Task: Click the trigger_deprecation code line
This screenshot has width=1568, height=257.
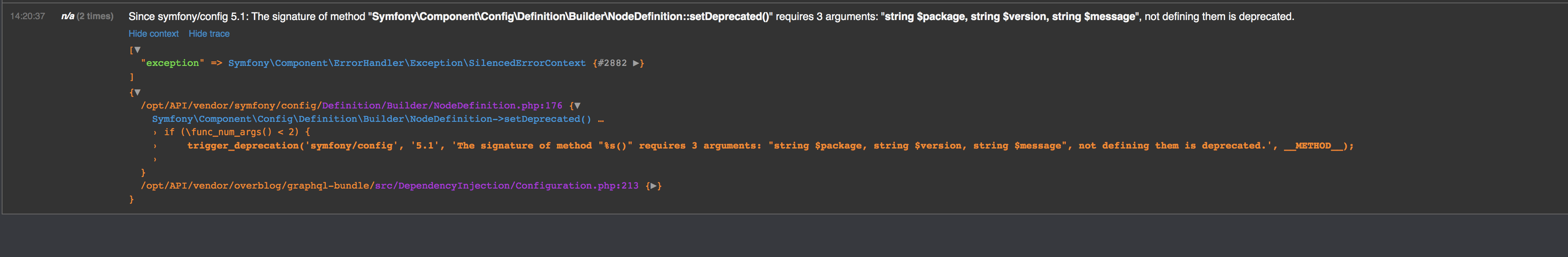Action: click(770, 146)
